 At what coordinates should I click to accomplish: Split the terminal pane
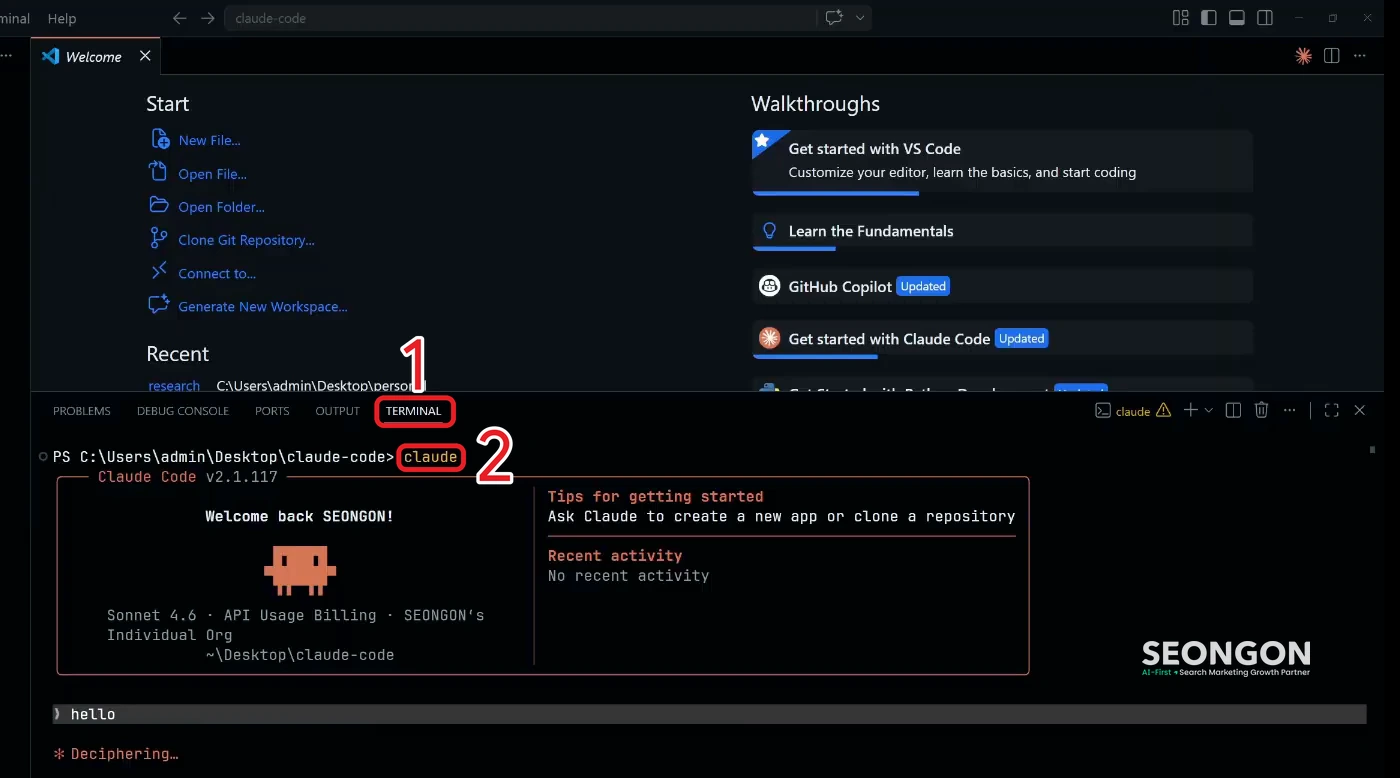tap(1234, 410)
